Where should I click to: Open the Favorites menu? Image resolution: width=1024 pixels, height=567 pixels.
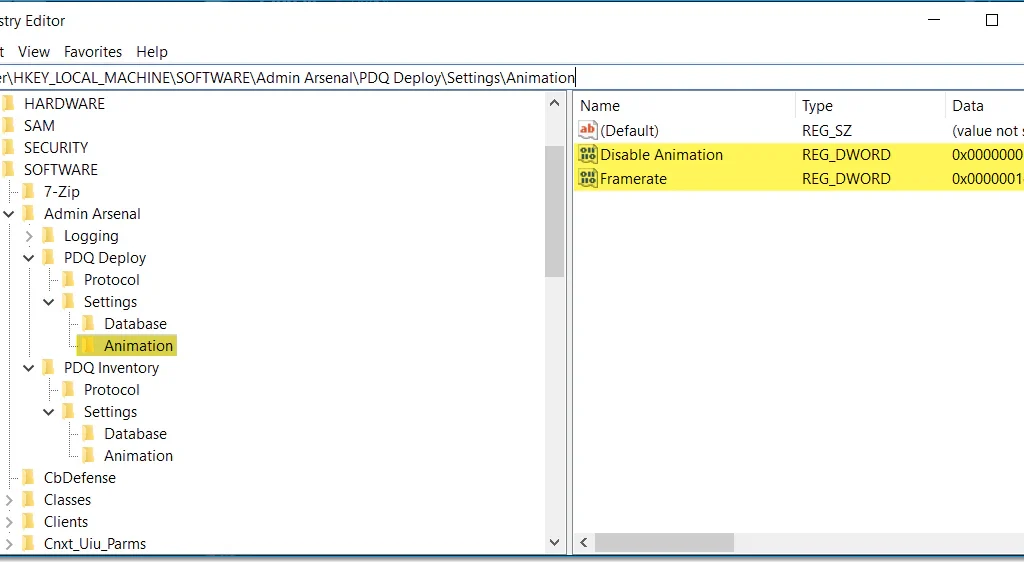(x=93, y=52)
